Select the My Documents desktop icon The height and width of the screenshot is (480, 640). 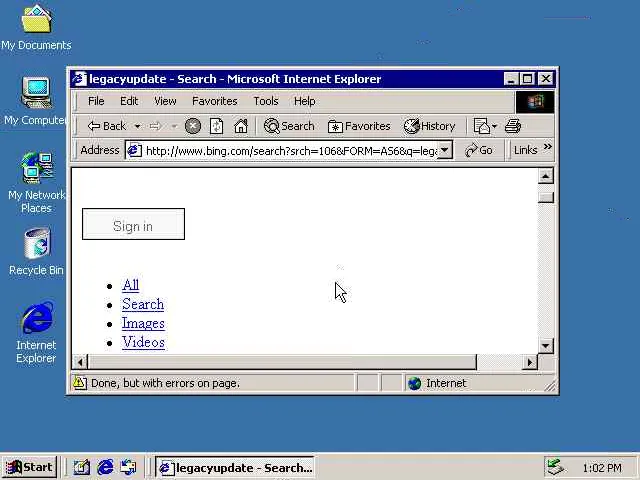tap(36, 29)
